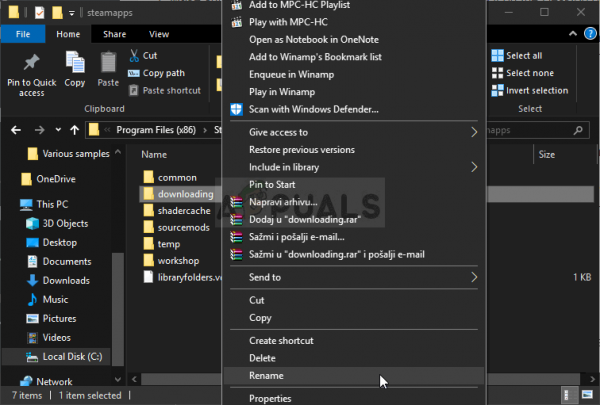Switch to details view icon in status bar
This screenshot has height=405, width=600.
click(569, 395)
